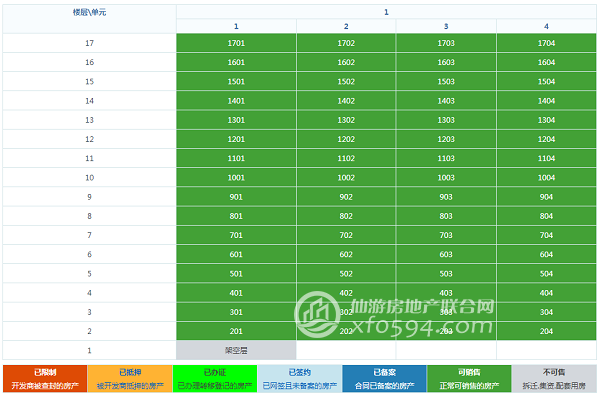Click the xfo594.com watermark logo icon

317,315
